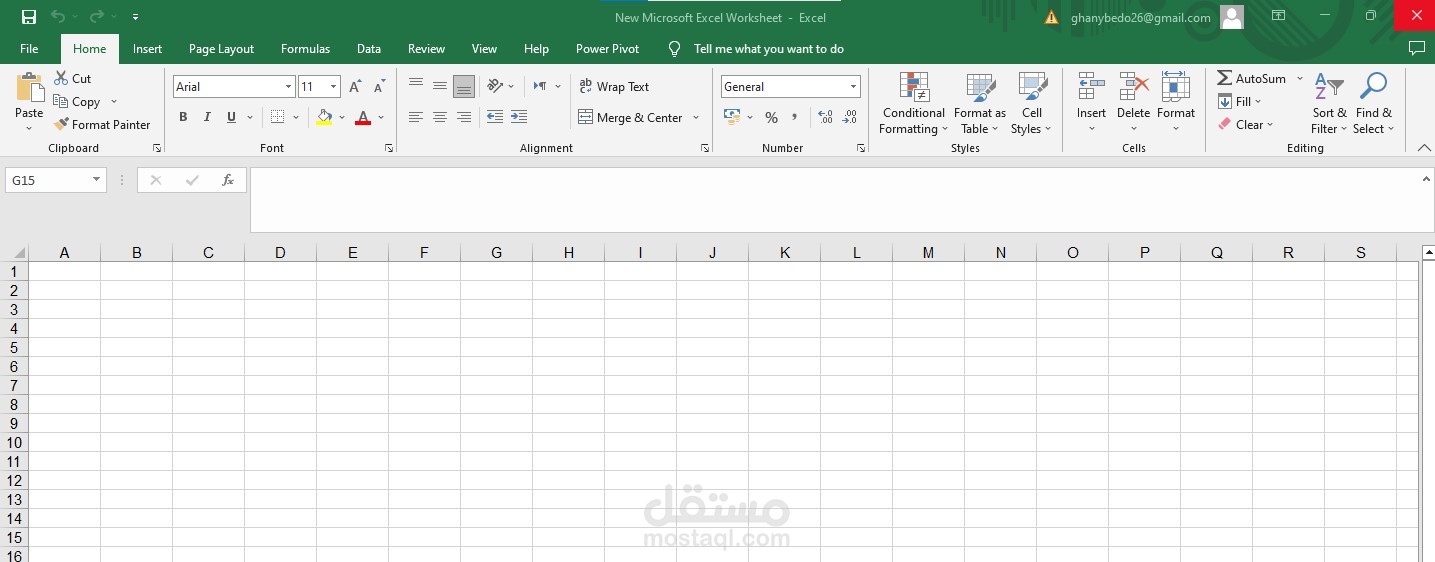Screen dimensions: 1435x562
Task: Go to the Data tab
Action: tap(369, 48)
